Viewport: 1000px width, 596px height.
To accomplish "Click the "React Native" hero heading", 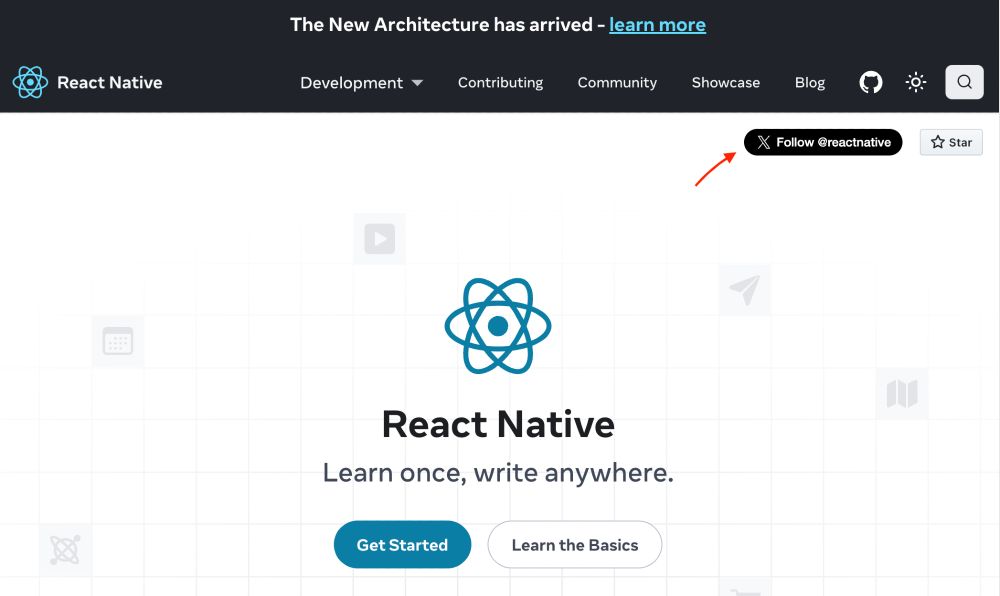I will point(498,424).
